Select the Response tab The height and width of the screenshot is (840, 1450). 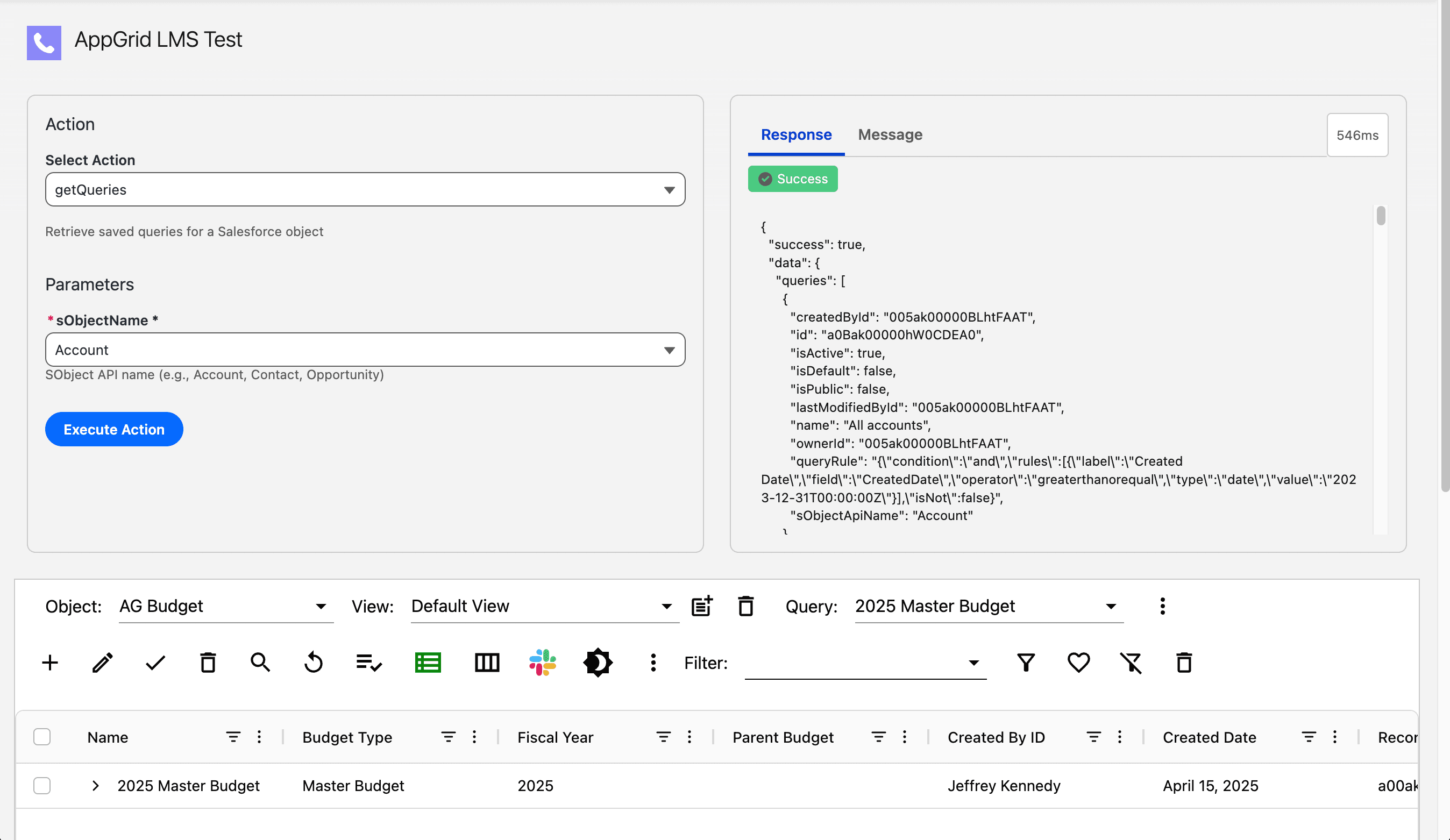[x=796, y=134]
